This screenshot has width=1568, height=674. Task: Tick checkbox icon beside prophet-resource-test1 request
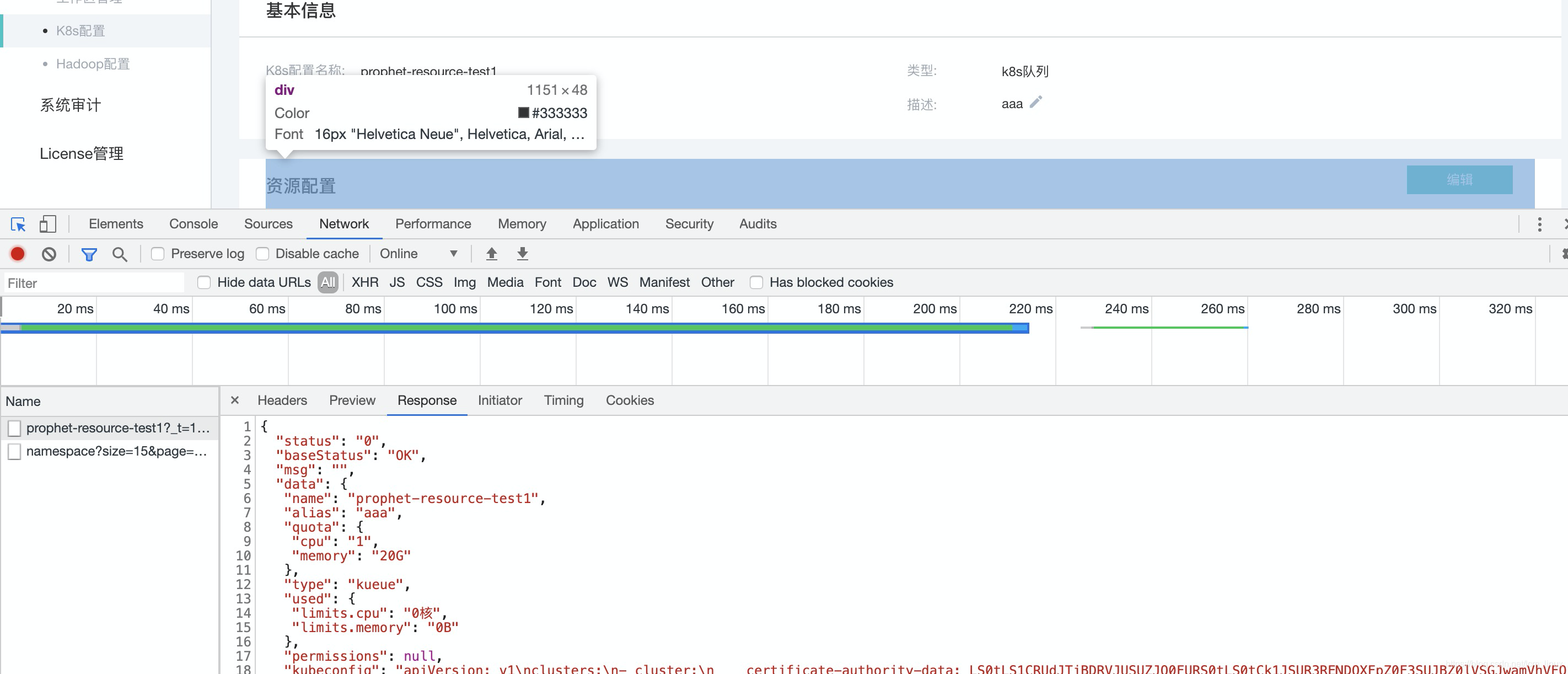pyautogui.click(x=14, y=428)
